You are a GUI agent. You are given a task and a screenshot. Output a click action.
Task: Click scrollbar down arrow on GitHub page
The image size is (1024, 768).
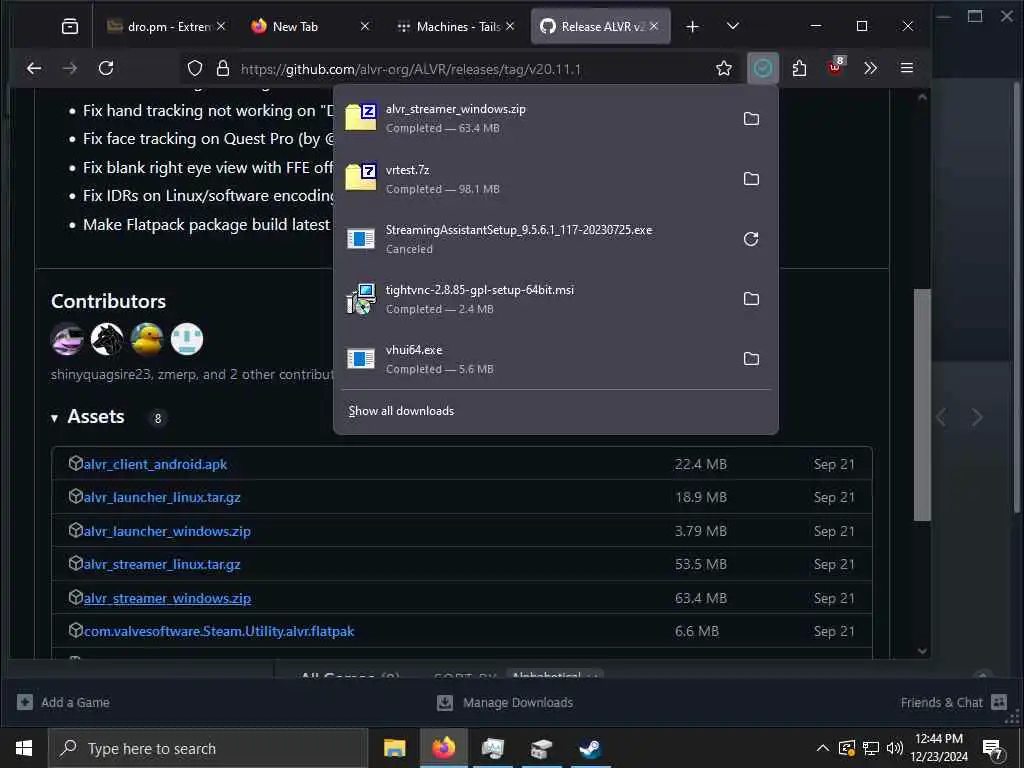coord(922,650)
